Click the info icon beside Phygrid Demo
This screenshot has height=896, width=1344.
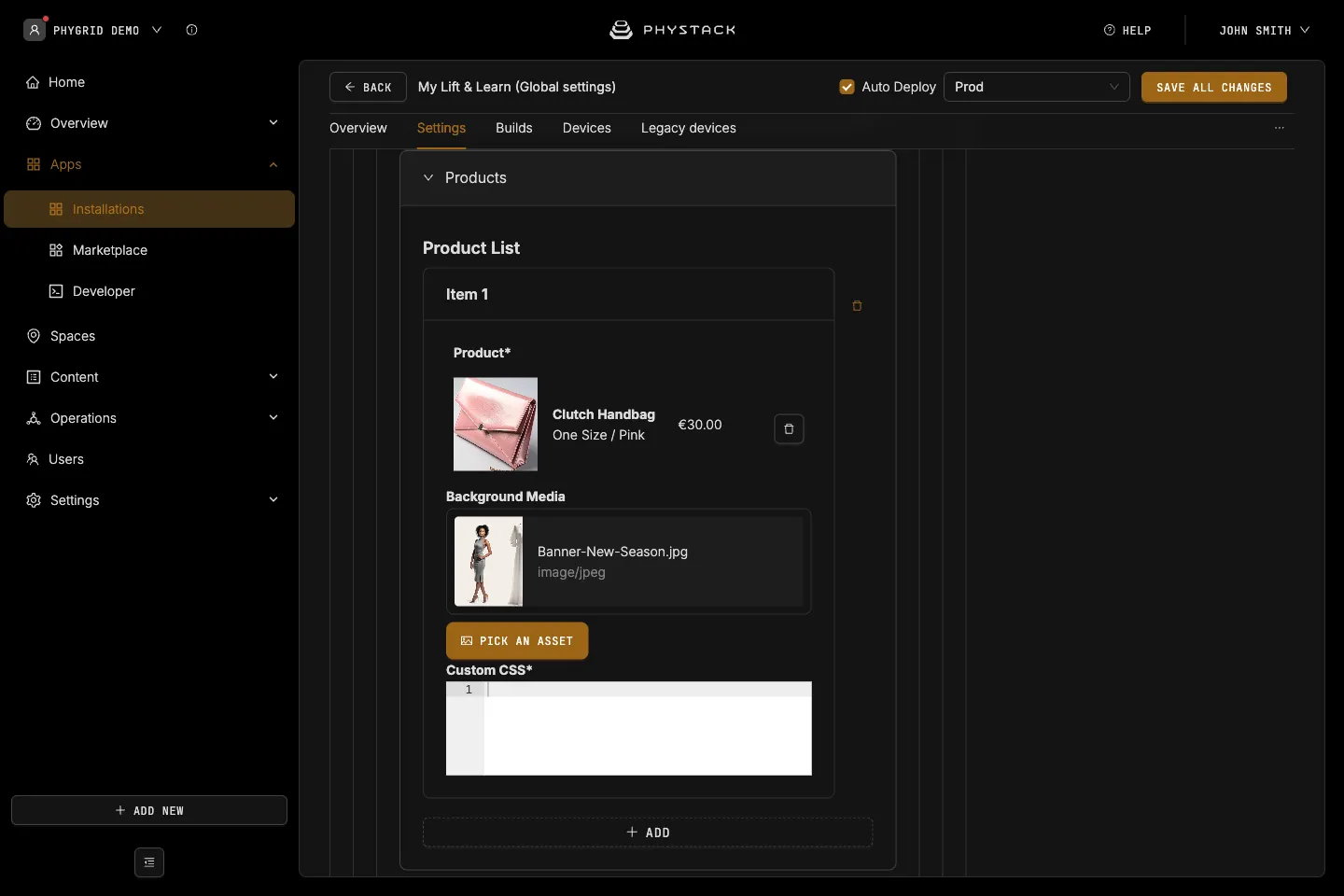point(191,30)
